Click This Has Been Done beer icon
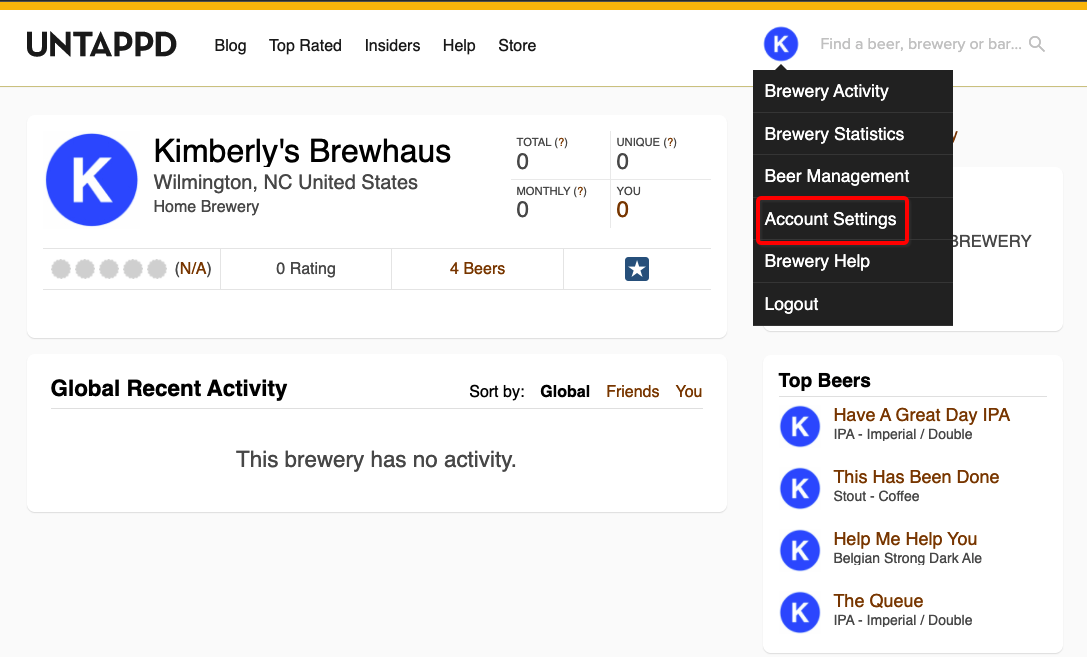 [800, 487]
